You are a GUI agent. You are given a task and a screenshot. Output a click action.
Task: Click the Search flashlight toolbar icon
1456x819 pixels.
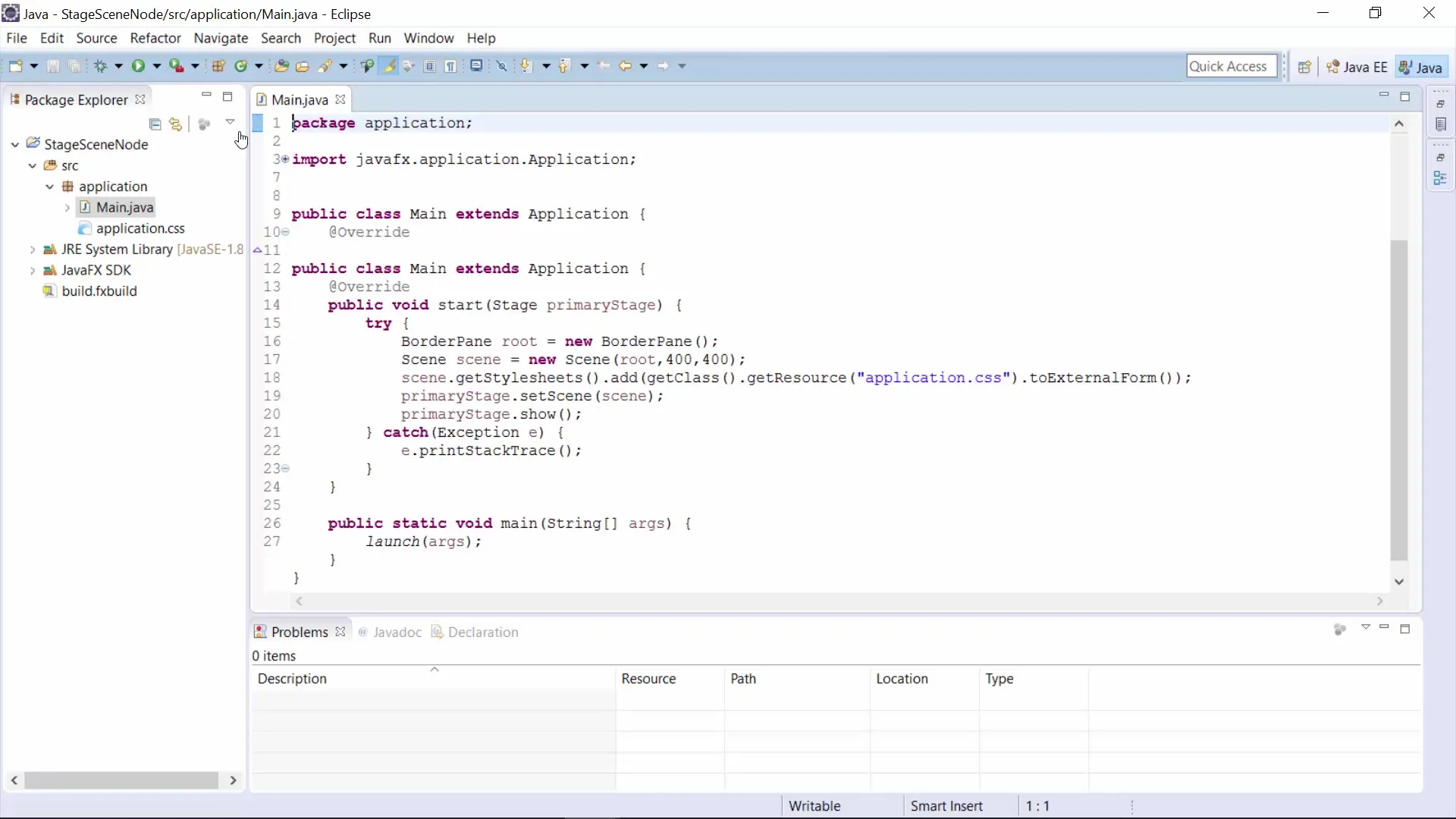click(x=325, y=67)
